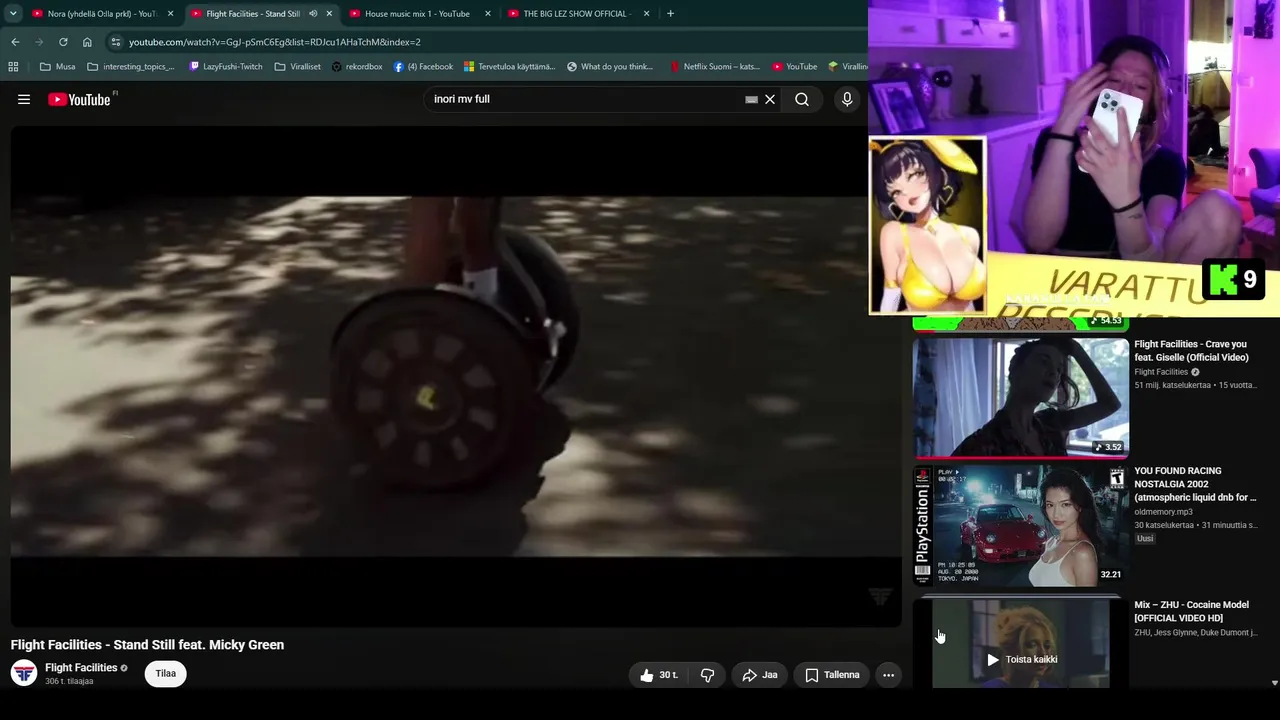Start voice search with the microphone
Screen dimensions: 1280x720
pyautogui.click(x=847, y=99)
